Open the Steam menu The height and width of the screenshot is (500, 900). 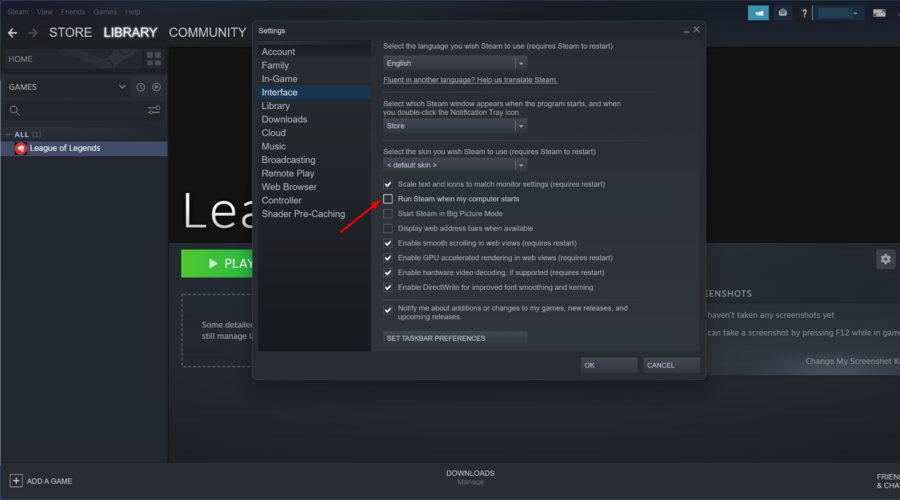pyautogui.click(x=18, y=11)
